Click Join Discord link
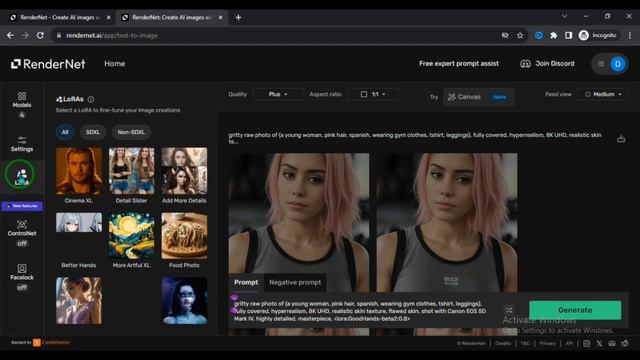 tap(547, 64)
